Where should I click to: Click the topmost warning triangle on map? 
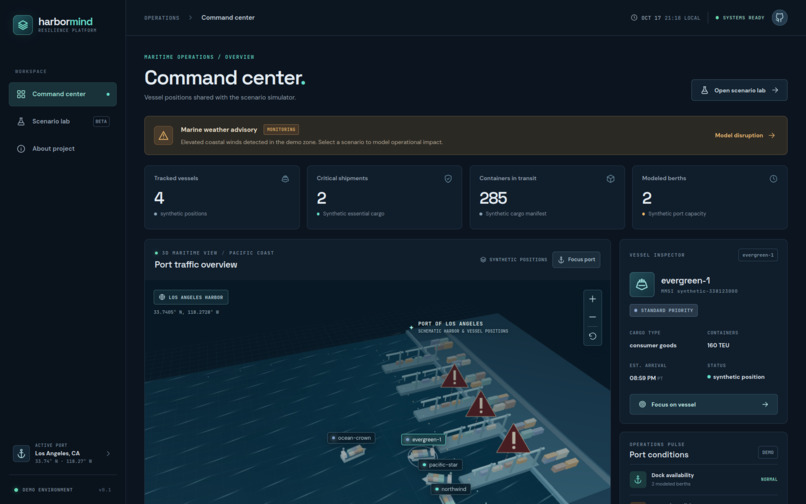click(454, 377)
